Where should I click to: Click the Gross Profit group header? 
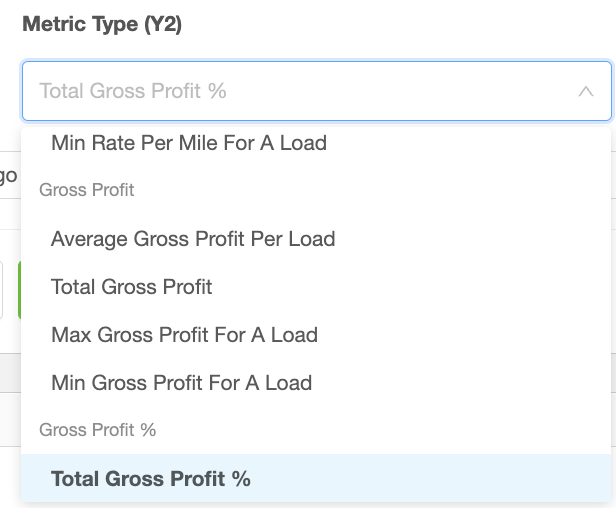pos(86,190)
